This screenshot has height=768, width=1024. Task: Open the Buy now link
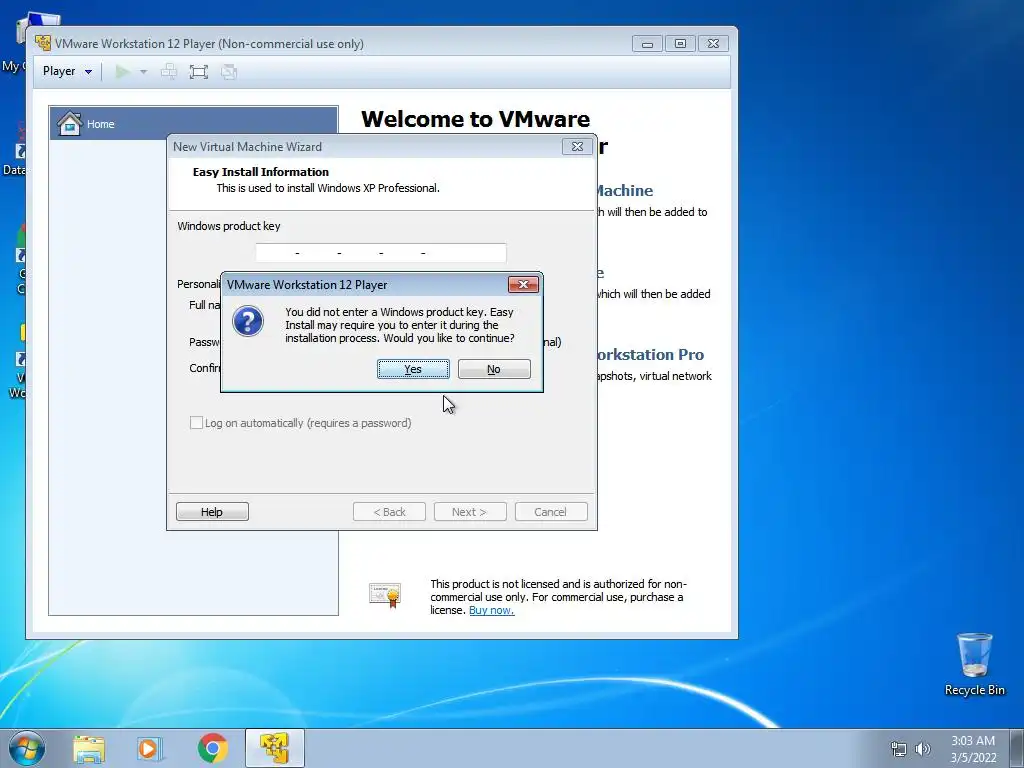[x=491, y=610]
